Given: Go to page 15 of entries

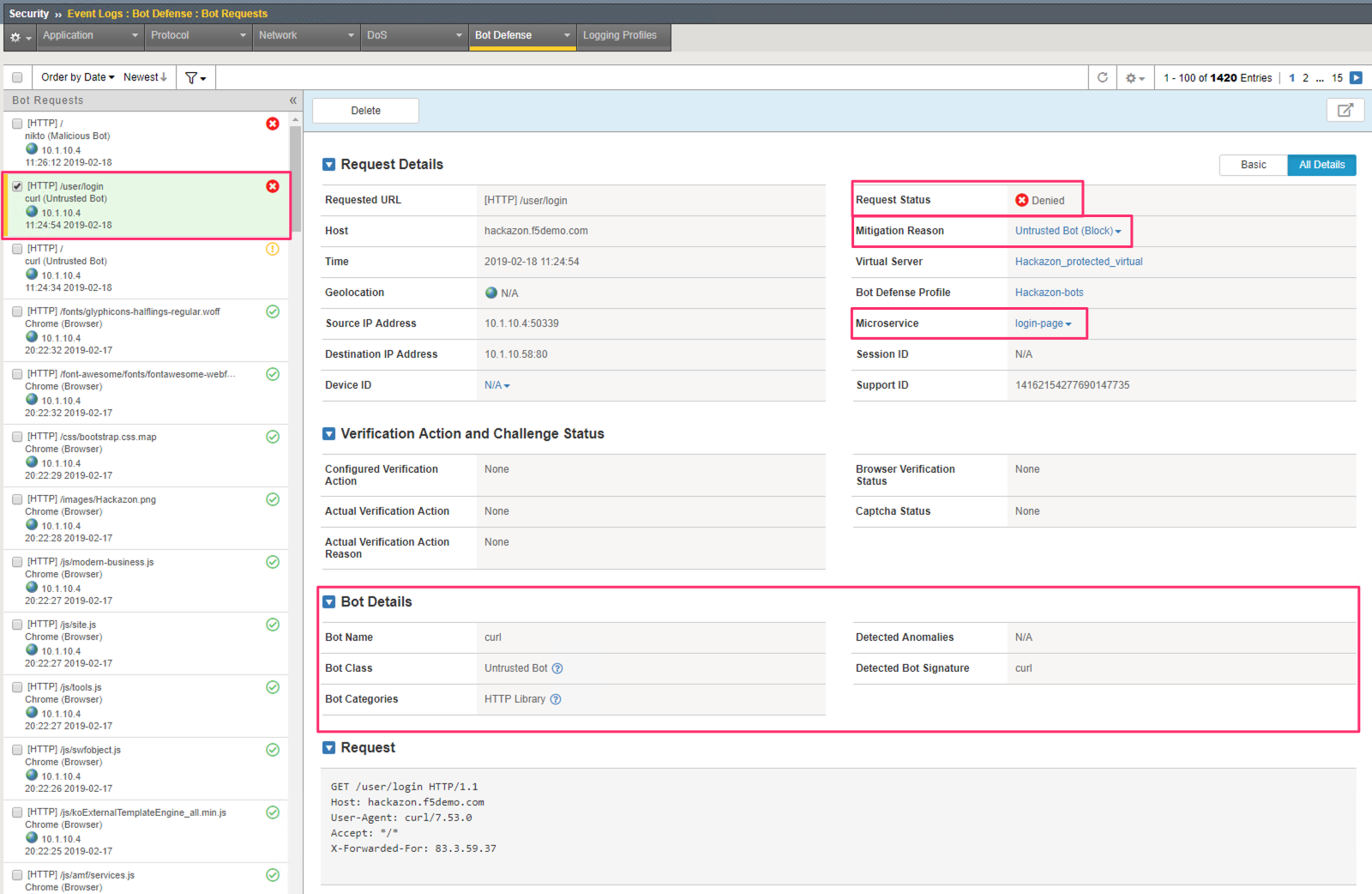Looking at the screenshot, I should pos(1337,78).
